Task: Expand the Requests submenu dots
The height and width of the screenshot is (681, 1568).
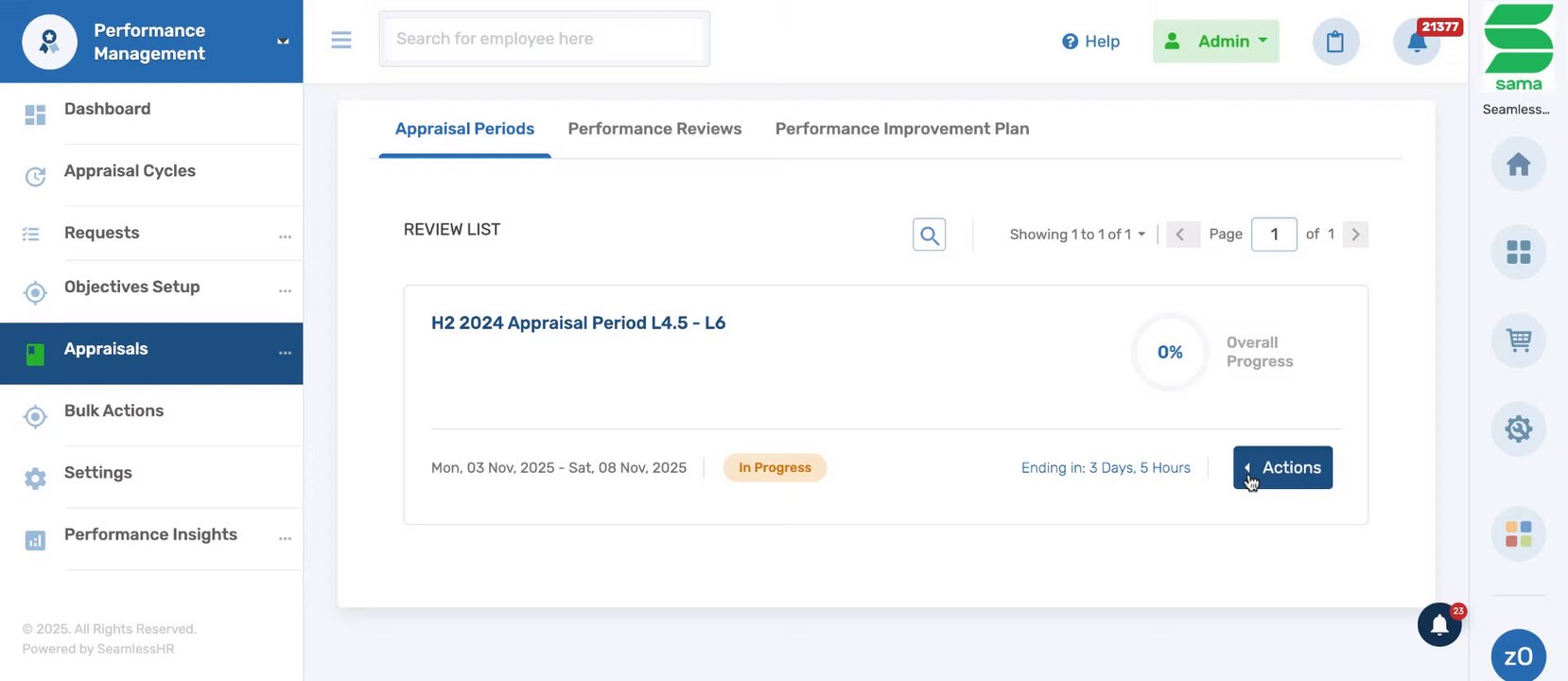Action: click(285, 236)
